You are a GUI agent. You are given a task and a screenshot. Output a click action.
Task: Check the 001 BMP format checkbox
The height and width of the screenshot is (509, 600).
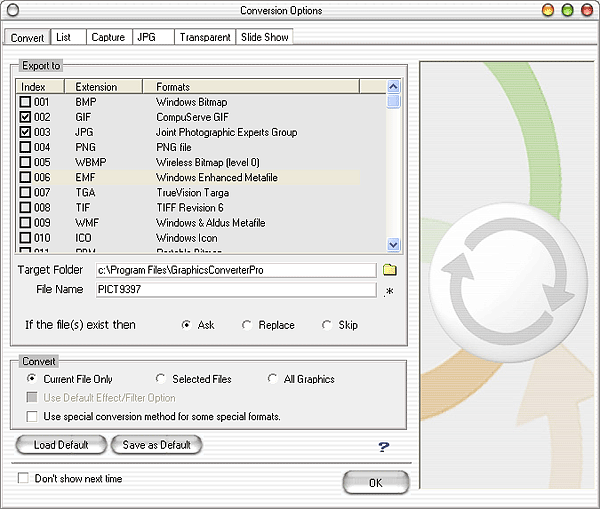tap(25, 102)
